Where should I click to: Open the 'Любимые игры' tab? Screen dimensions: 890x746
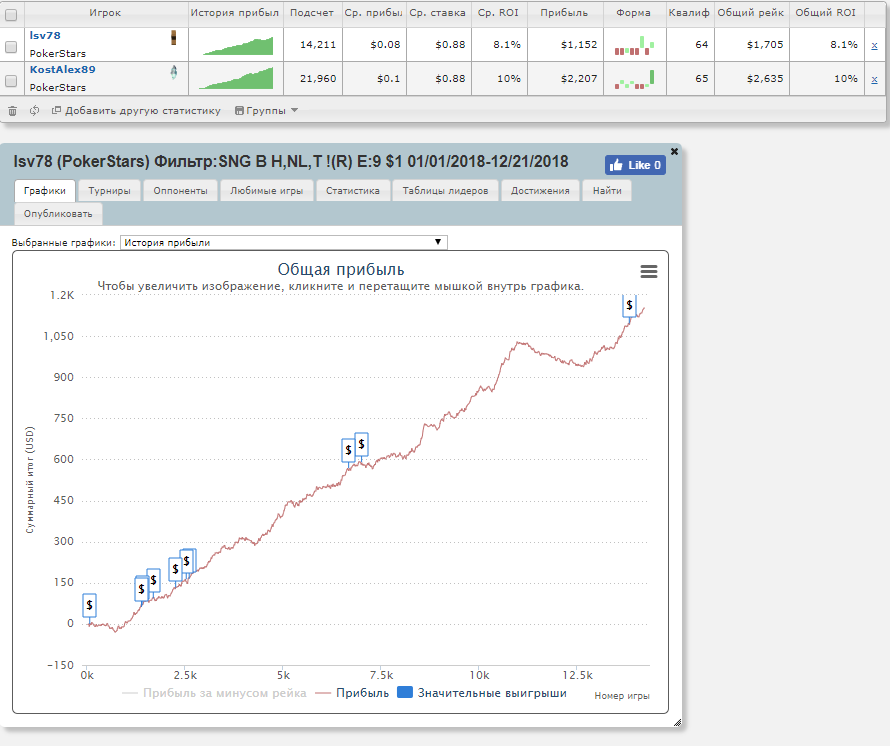click(x=266, y=191)
